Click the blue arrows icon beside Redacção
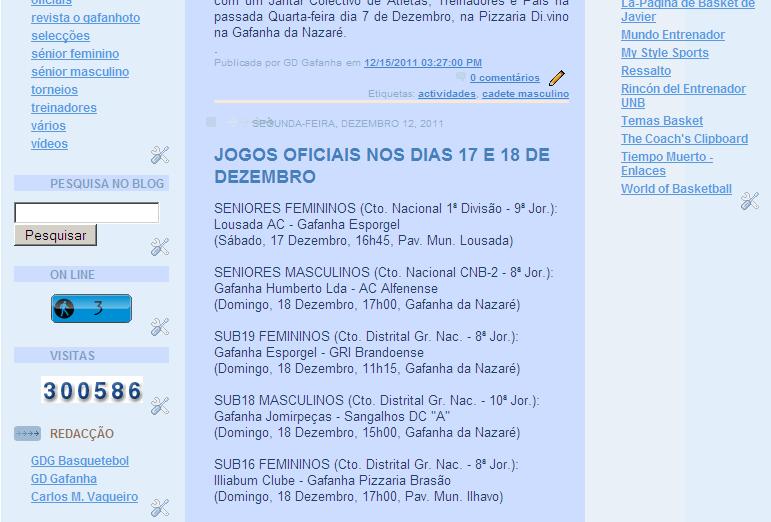Image resolution: width=771 pixels, height=522 pixels. click(x=28, y=433)
